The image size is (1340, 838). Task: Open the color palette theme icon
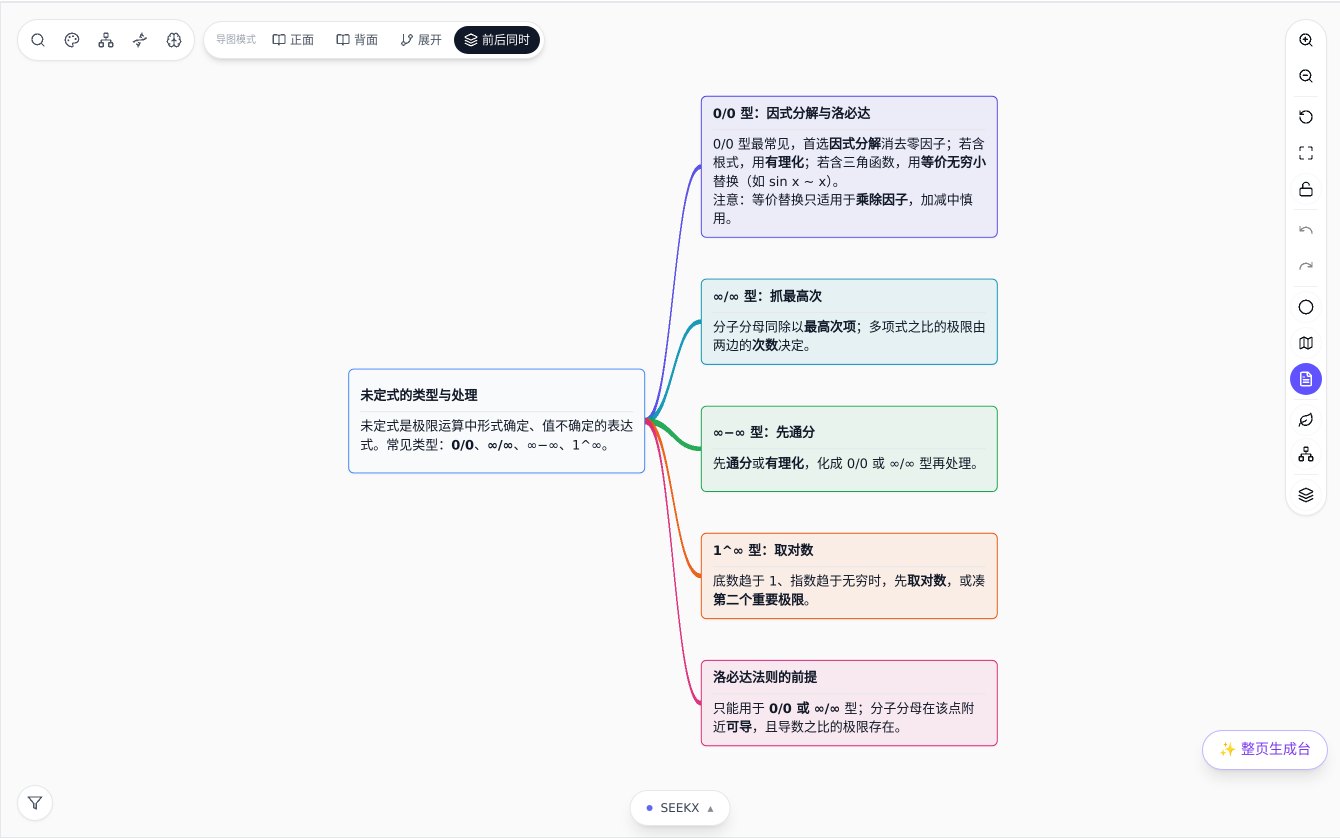coord(72,40)
